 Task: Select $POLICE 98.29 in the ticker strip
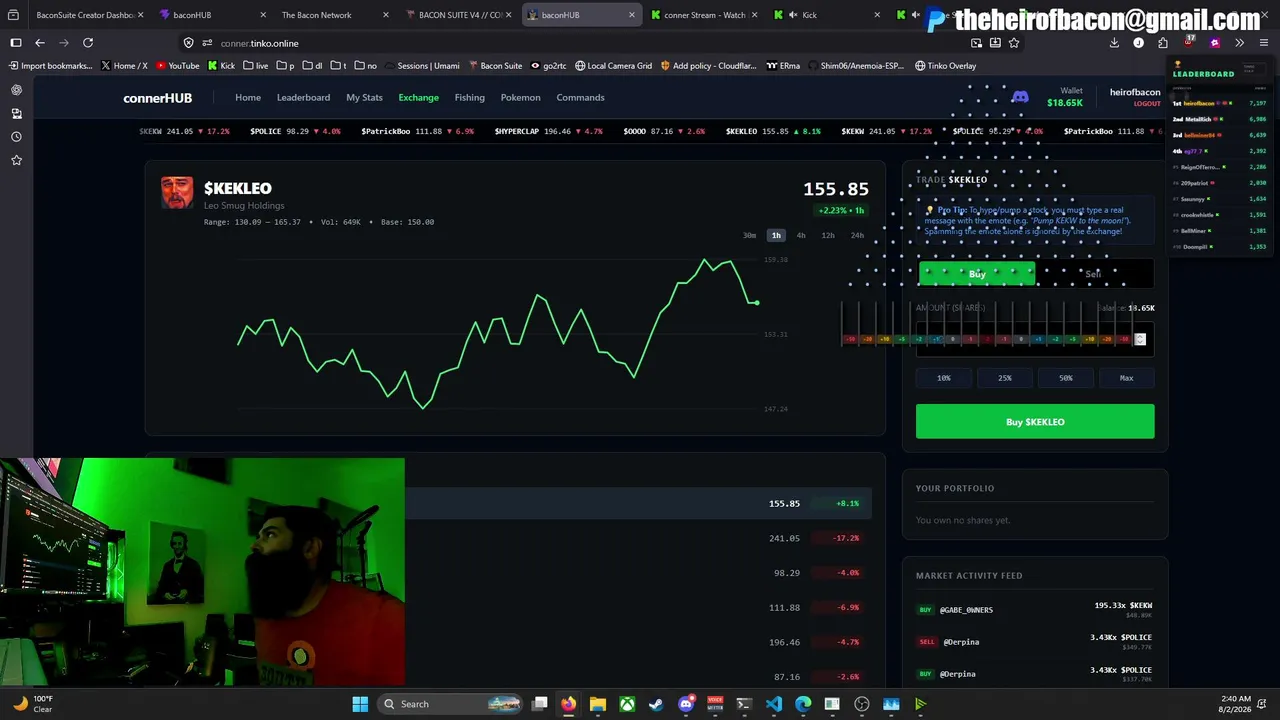(x=295, y=131)
